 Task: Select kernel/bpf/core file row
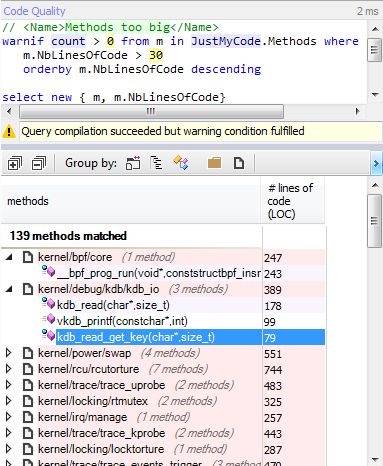click(x=181, y=257)
